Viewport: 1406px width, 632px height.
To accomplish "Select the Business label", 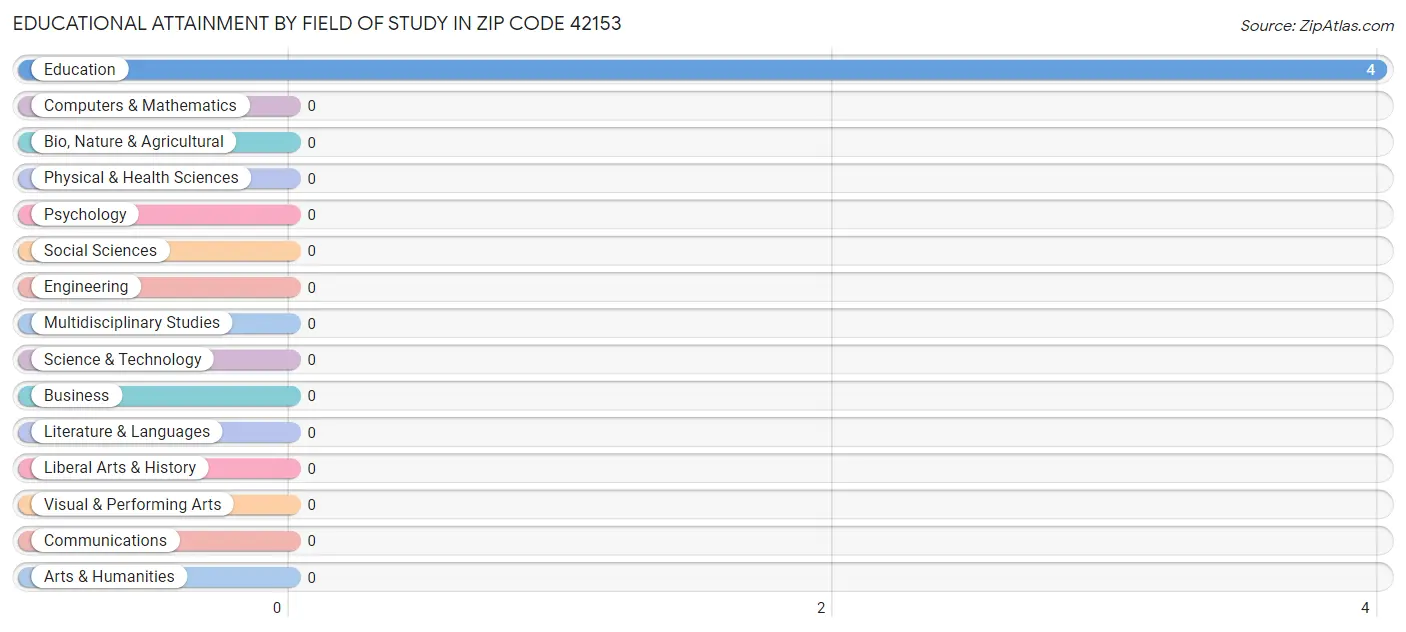I will (76, 396).
